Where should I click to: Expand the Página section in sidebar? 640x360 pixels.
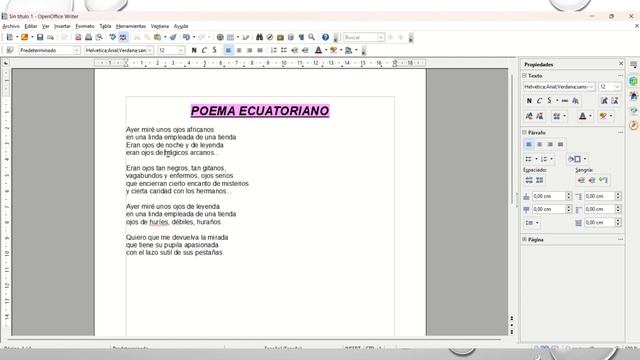524,240
